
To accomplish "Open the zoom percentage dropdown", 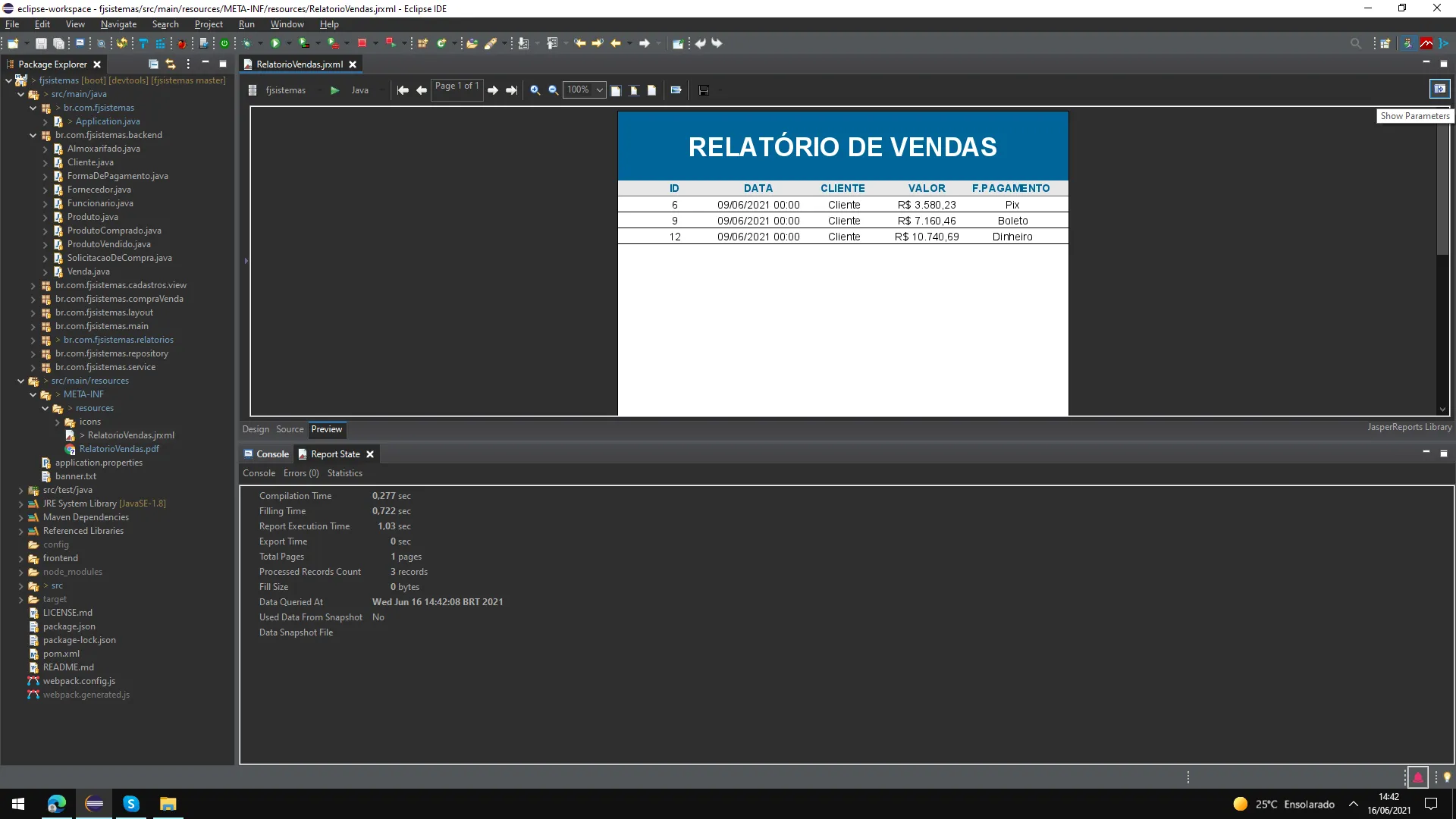I will pos(599,90).
